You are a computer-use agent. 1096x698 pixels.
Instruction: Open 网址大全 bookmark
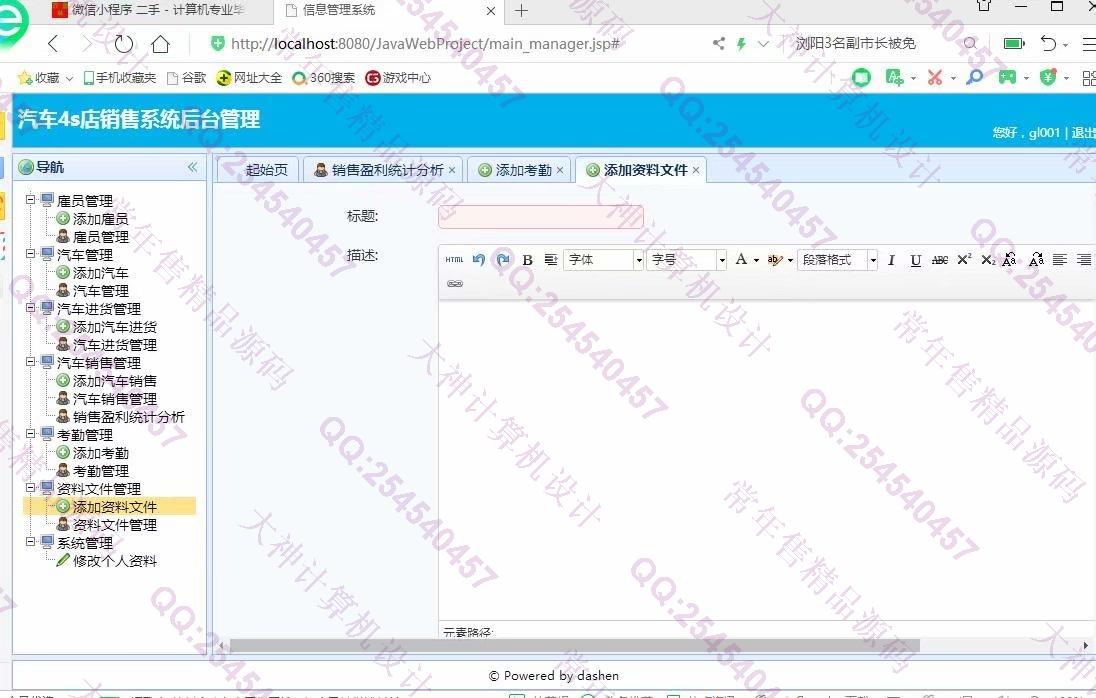[249, 78]
